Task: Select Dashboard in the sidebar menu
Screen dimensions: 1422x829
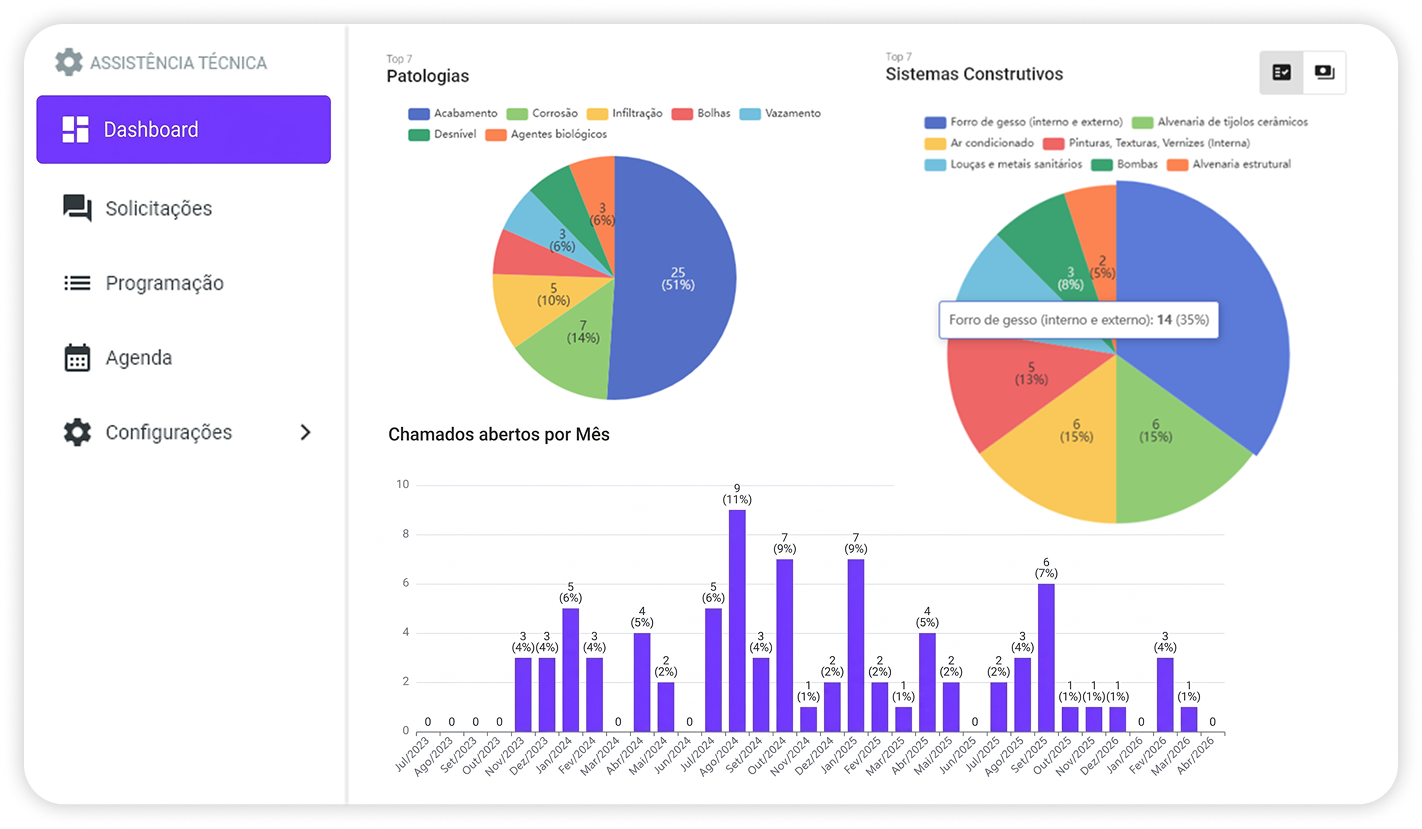Action: point(151,128)
